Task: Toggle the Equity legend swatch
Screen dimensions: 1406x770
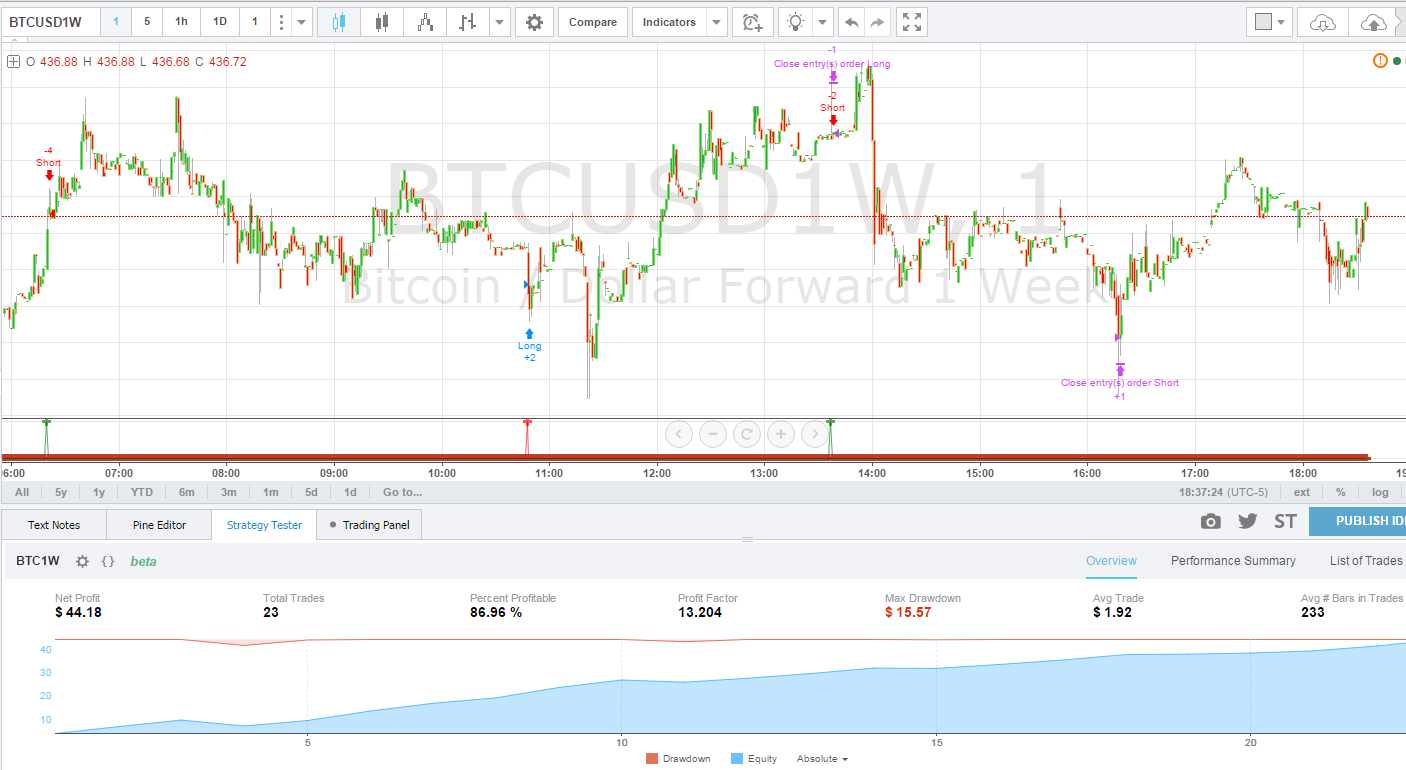Action: coord(738,759)
